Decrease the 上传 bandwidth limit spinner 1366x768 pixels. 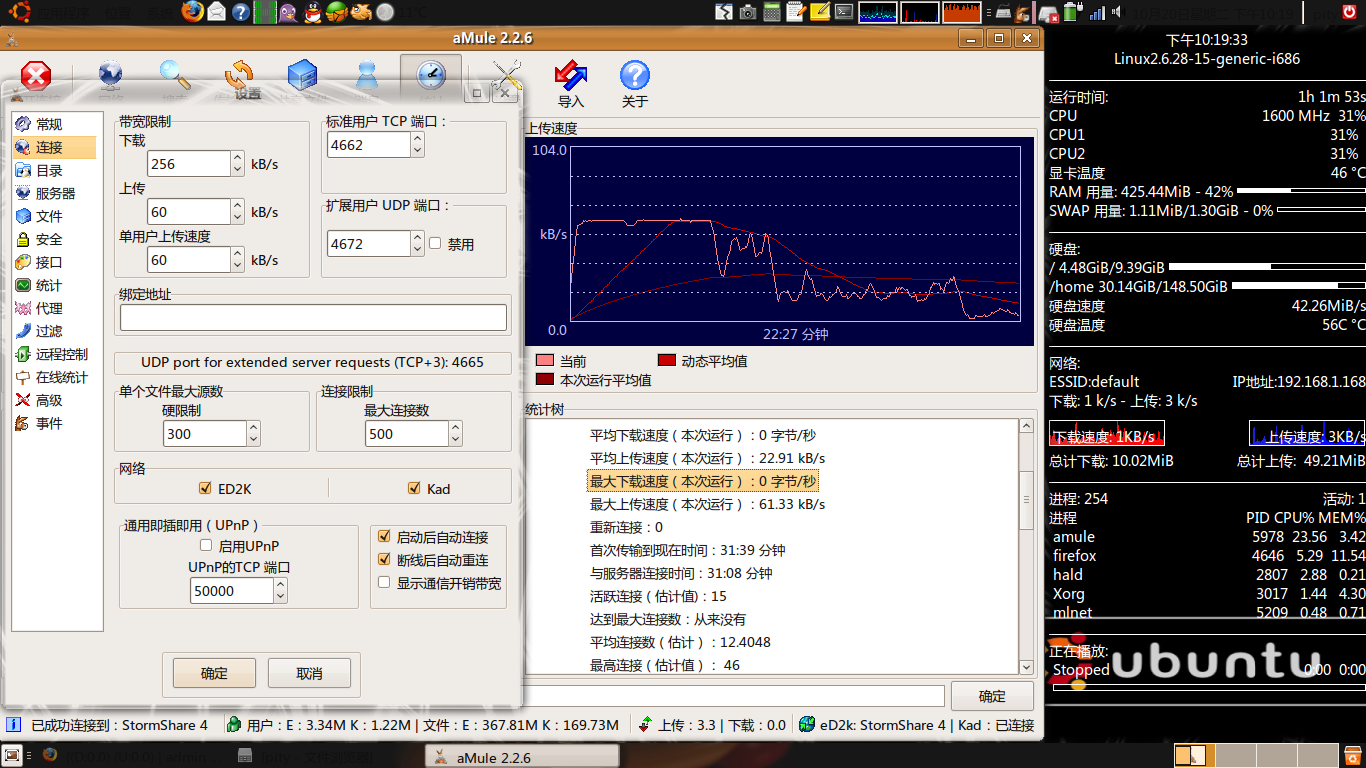(238, 217)
